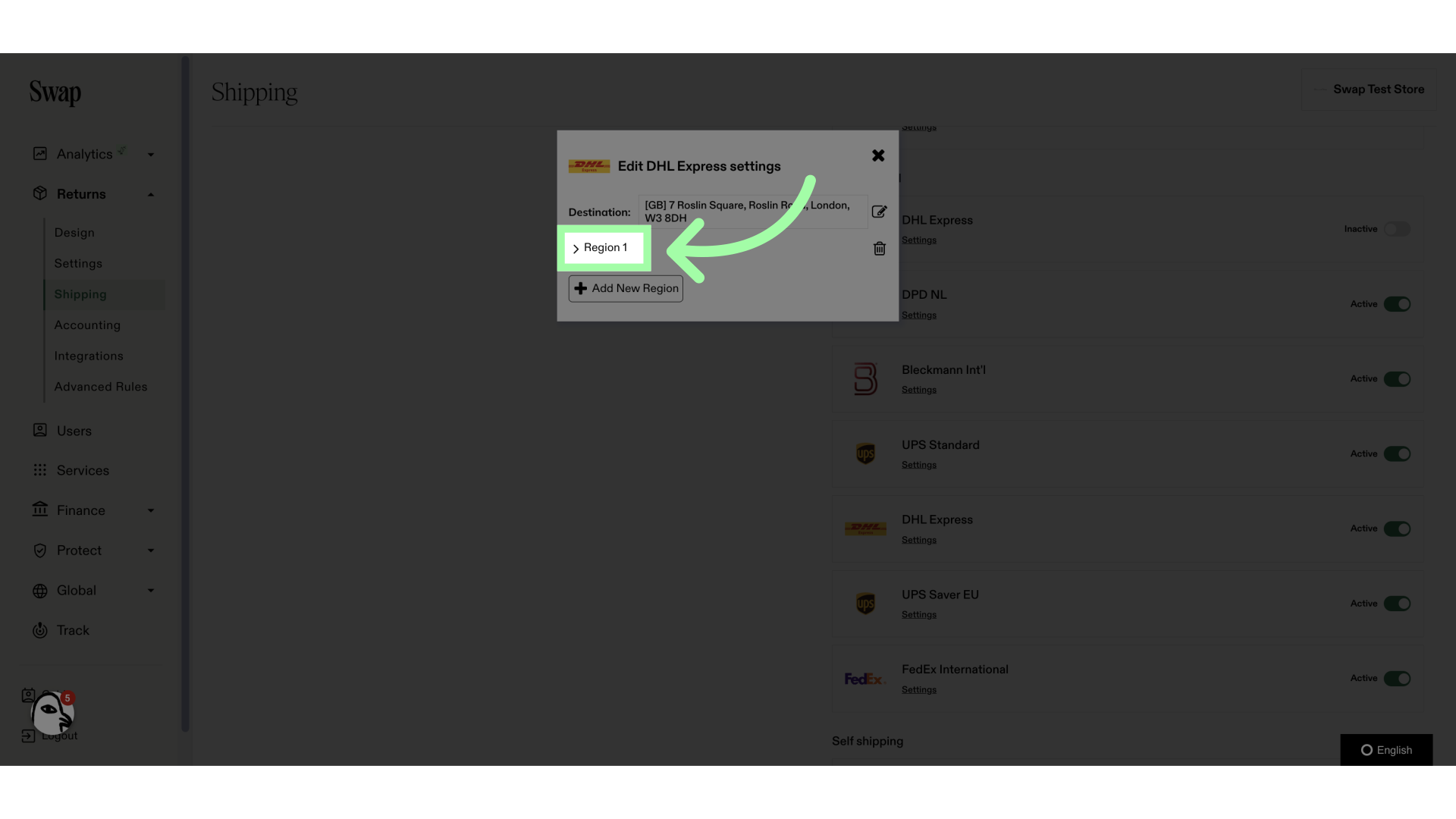The height and width of the screenshot is (819, 1456).
Task: Disable UPS Standard active toggle
Action: pos(1397,454)
